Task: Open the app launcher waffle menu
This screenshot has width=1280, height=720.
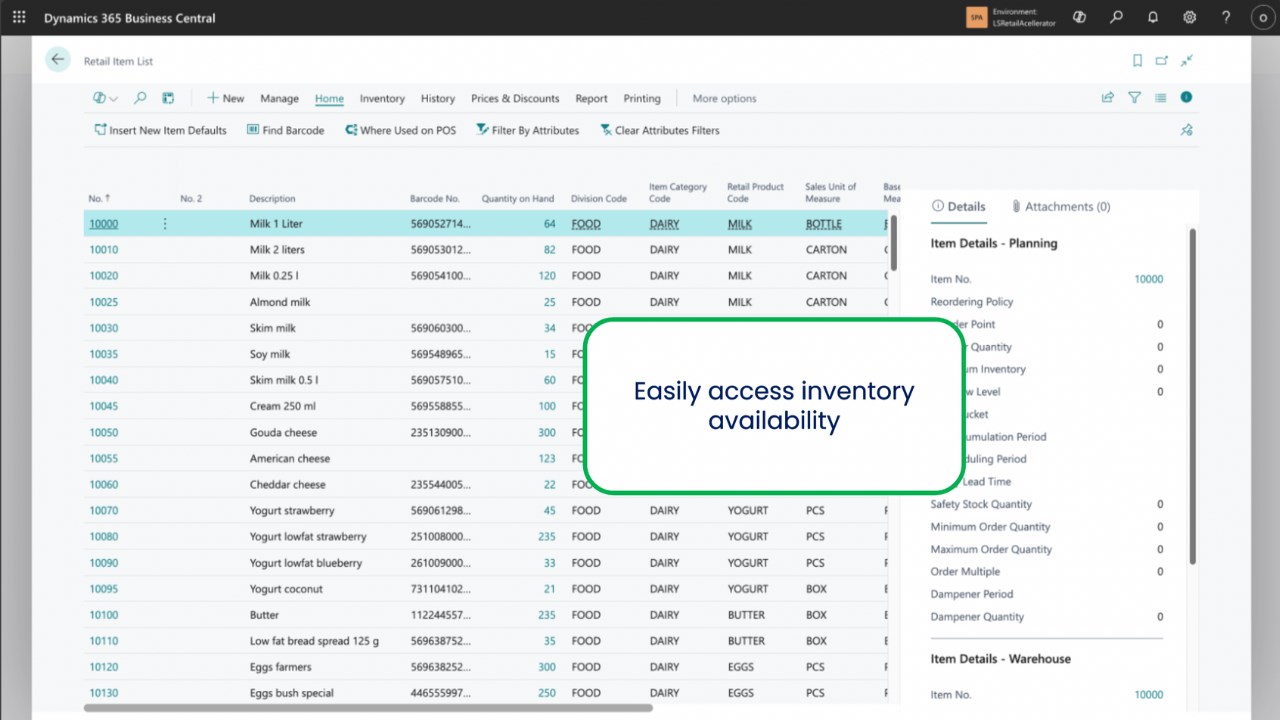Action: pyautogui.click(x=19, y=17)
